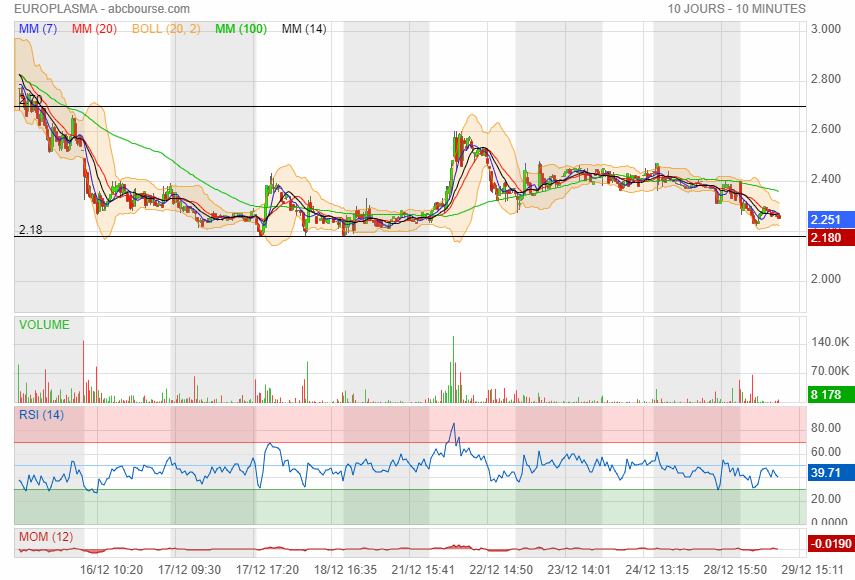Click the RSI (14) panel label
The height and width of the screenshot is (580, 855).
(x=41, y=415)
